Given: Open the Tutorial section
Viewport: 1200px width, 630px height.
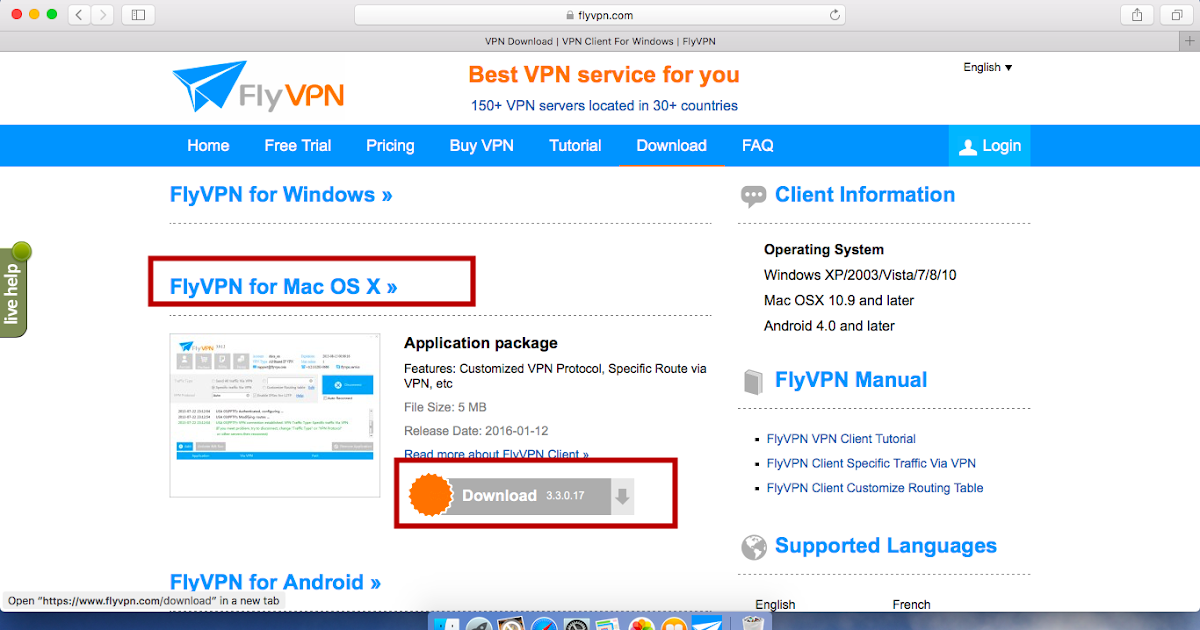Looking at the screenshot, I should pos(575,145).
